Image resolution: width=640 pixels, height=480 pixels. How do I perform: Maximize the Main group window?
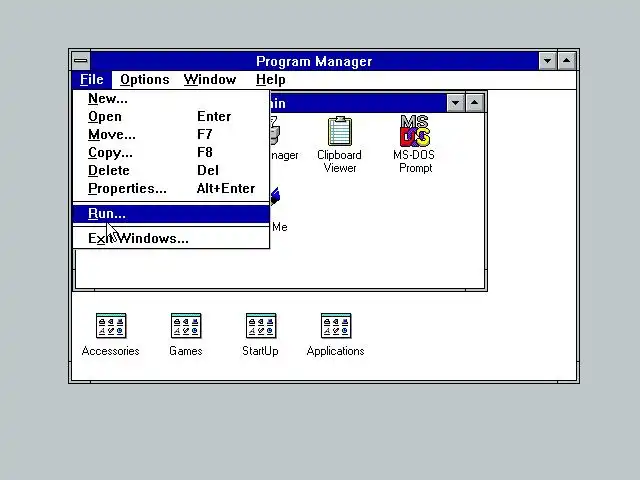pos(474,103)
